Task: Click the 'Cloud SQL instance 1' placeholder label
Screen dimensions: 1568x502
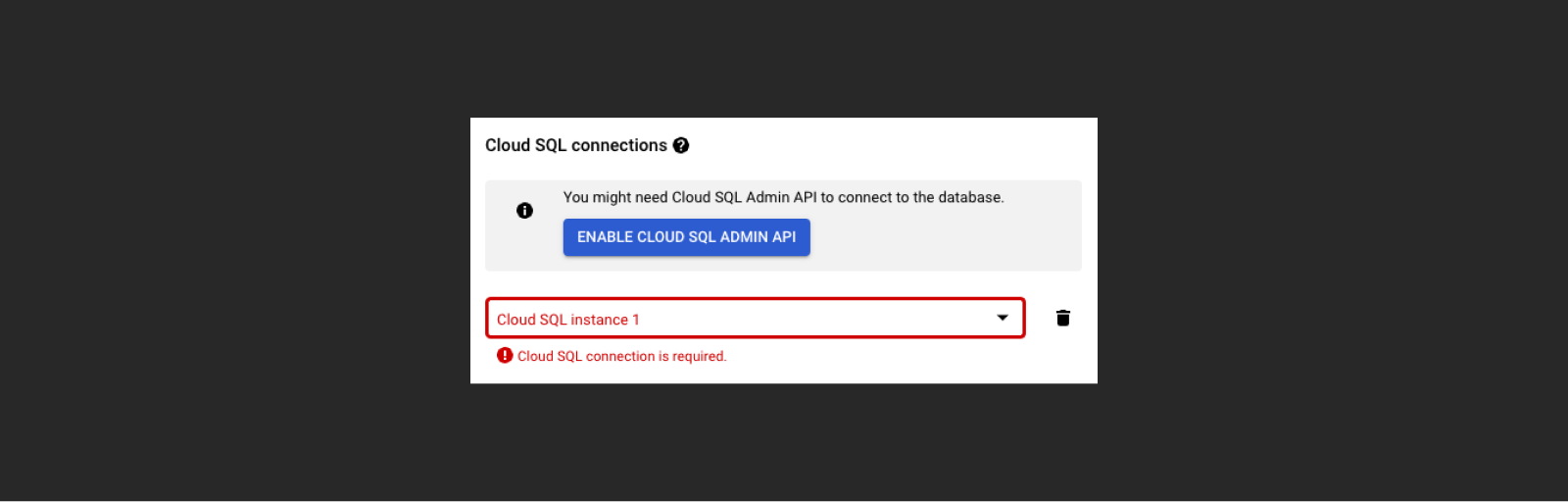Action: [568, 320]
